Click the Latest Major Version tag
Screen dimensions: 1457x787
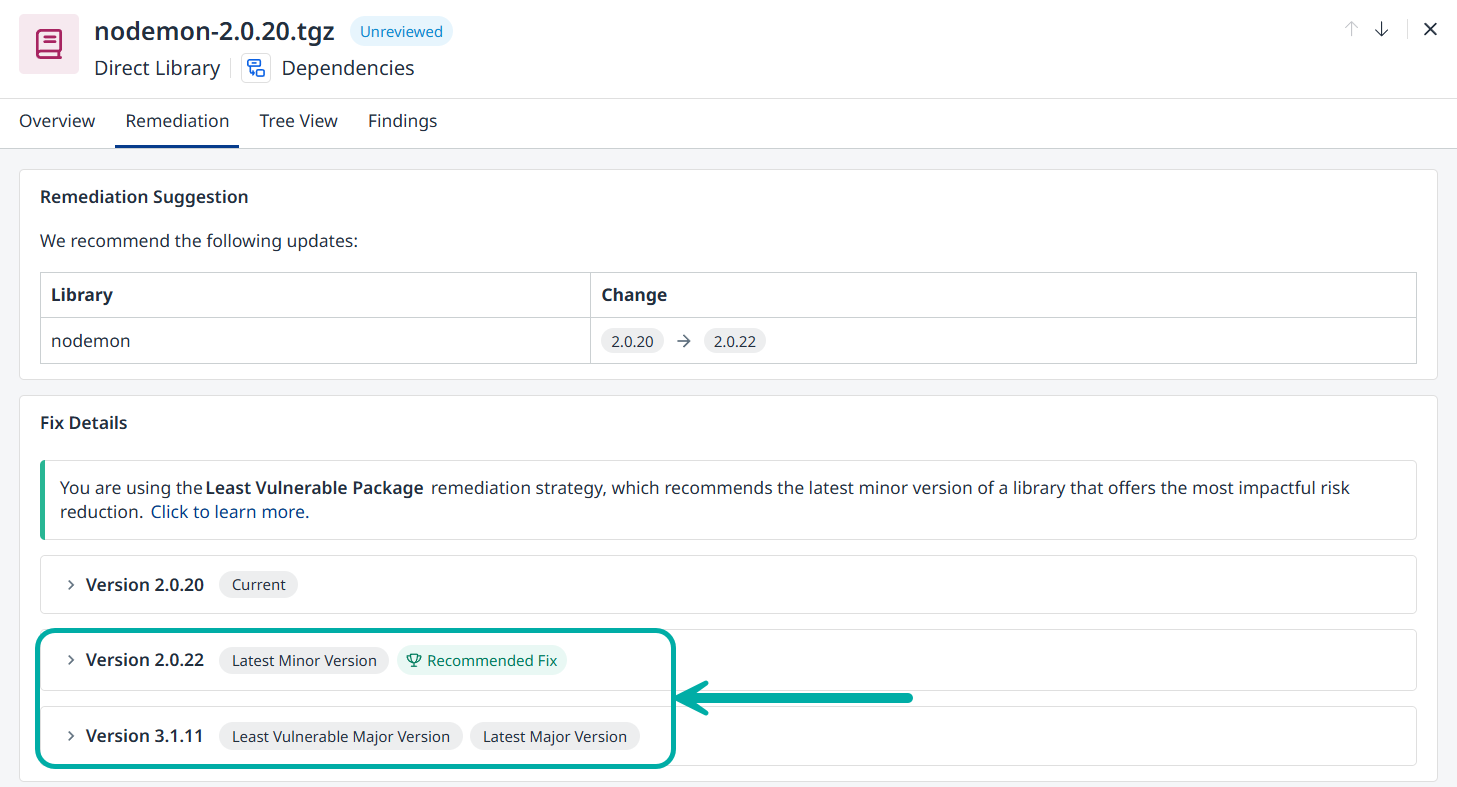554,737
